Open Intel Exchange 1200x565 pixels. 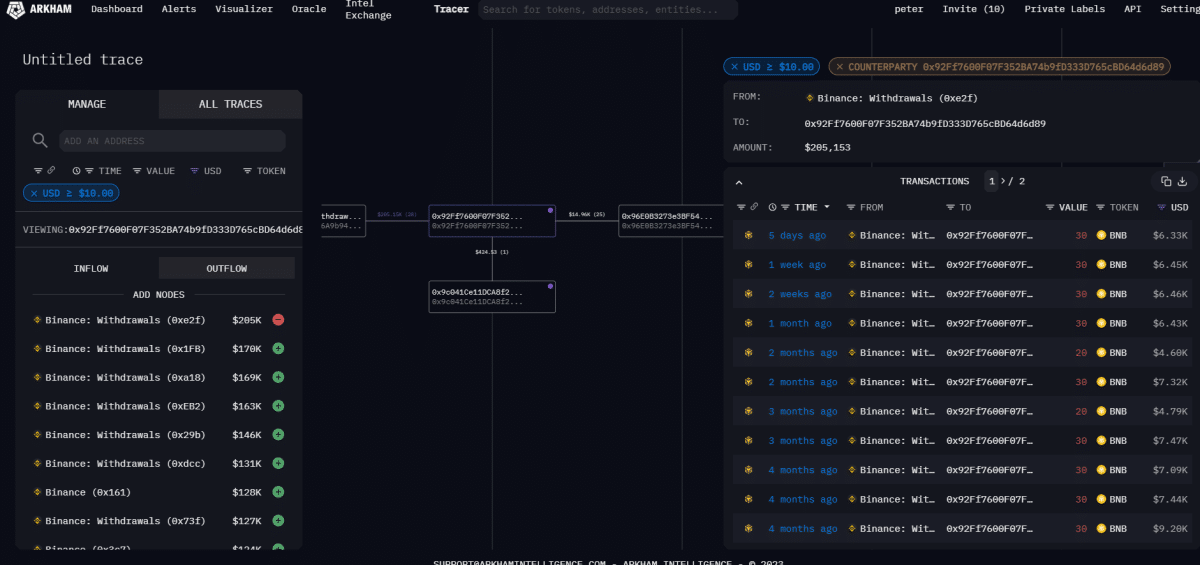[x=368, y=9]
